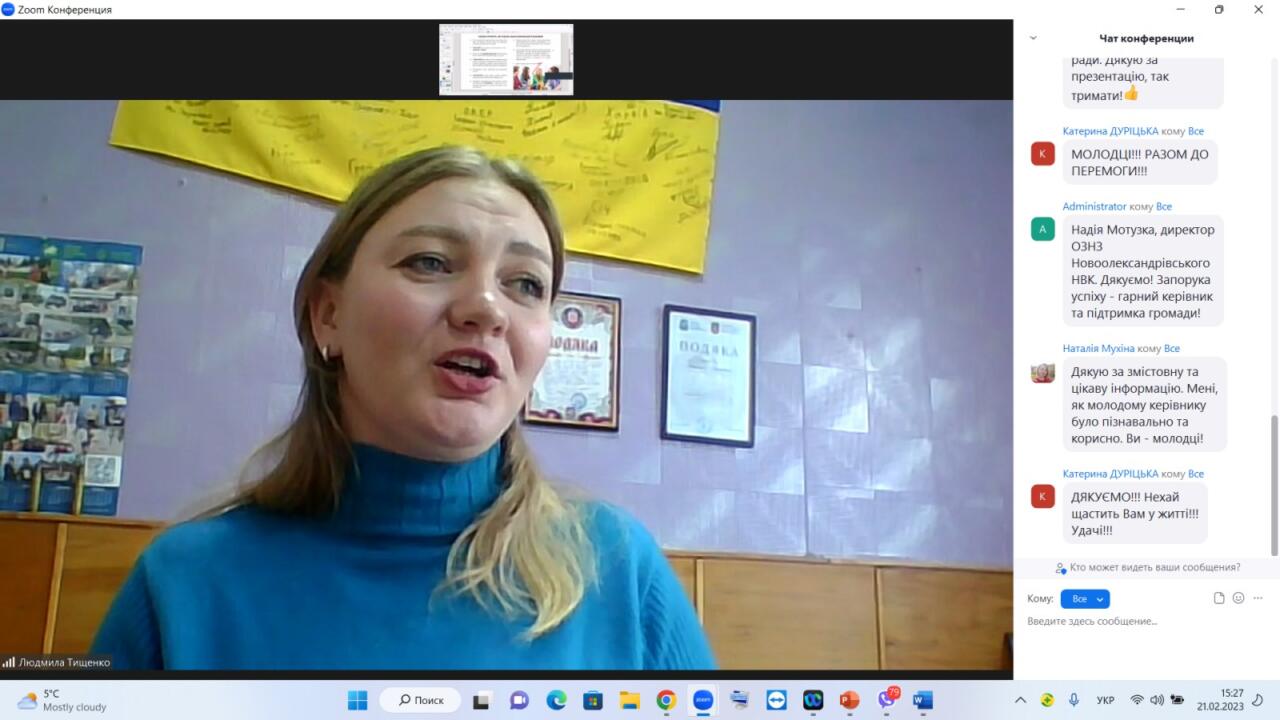Click the green A Administrator avatar
The image size is (1280, 720).
click(x=1043, y=229)
